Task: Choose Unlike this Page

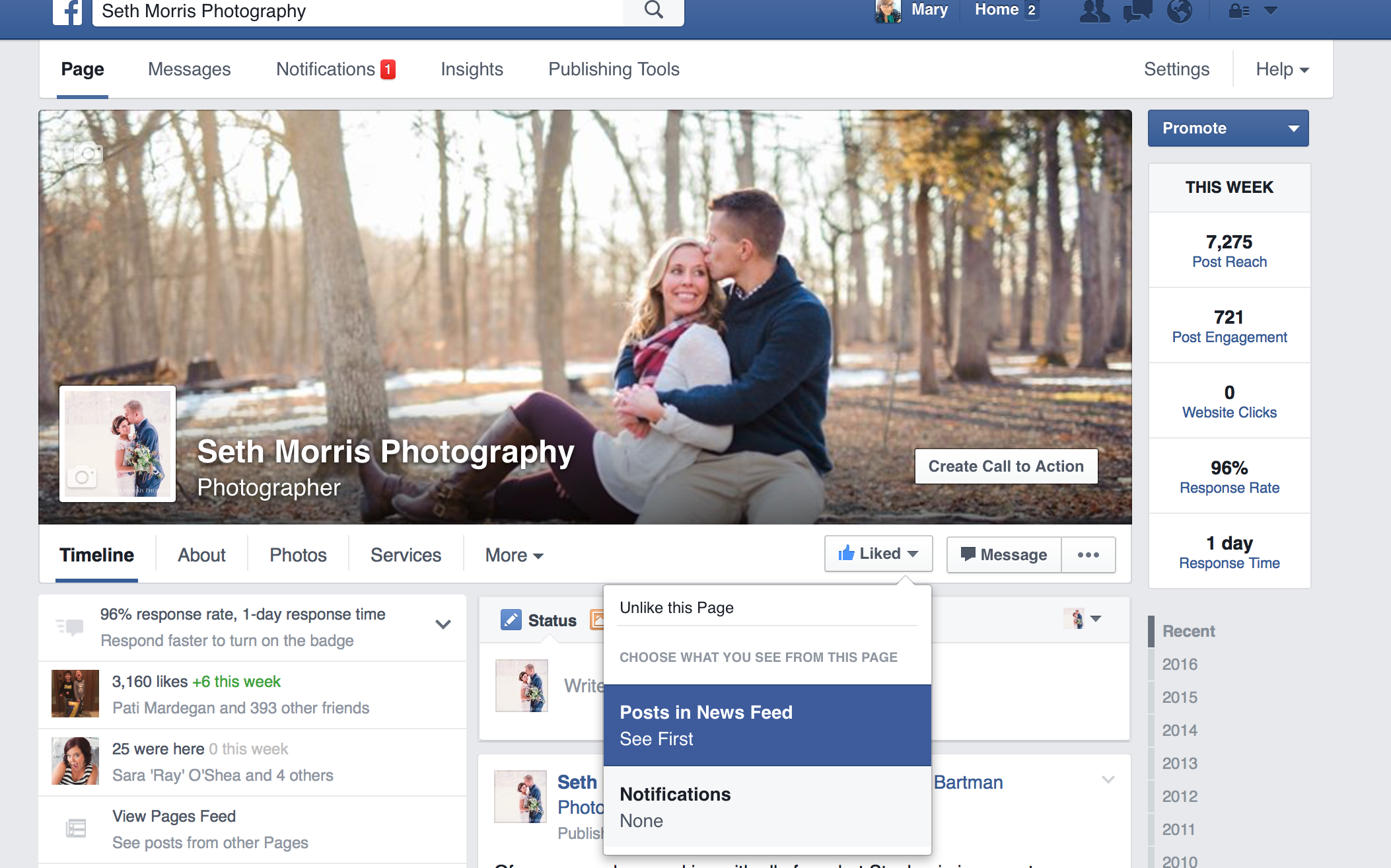Action: coord(676,608)
